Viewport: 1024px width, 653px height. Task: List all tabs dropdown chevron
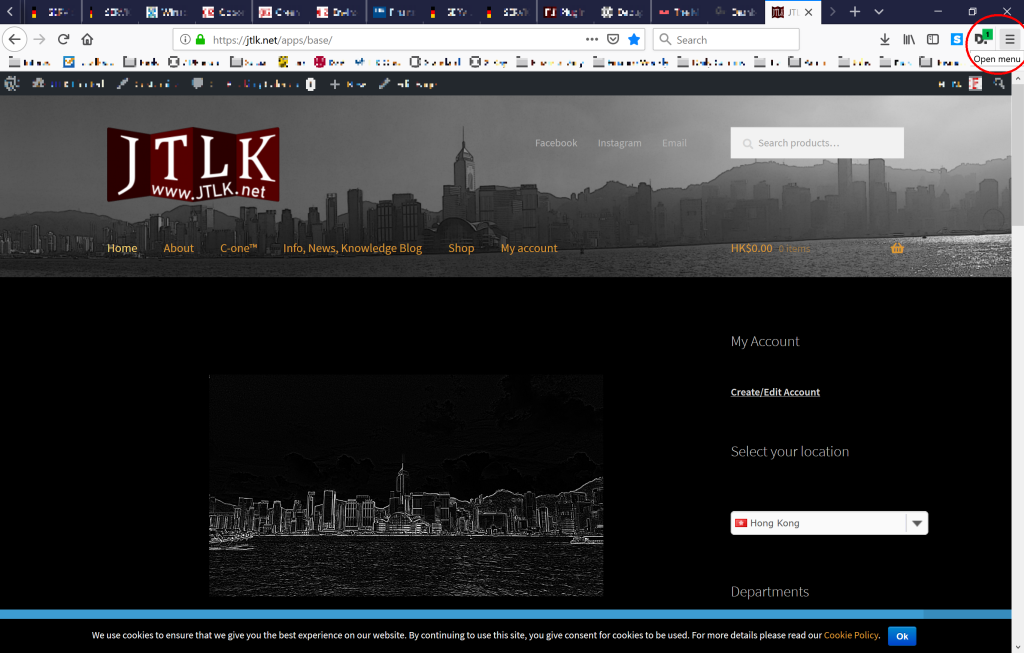pos(879,12)
